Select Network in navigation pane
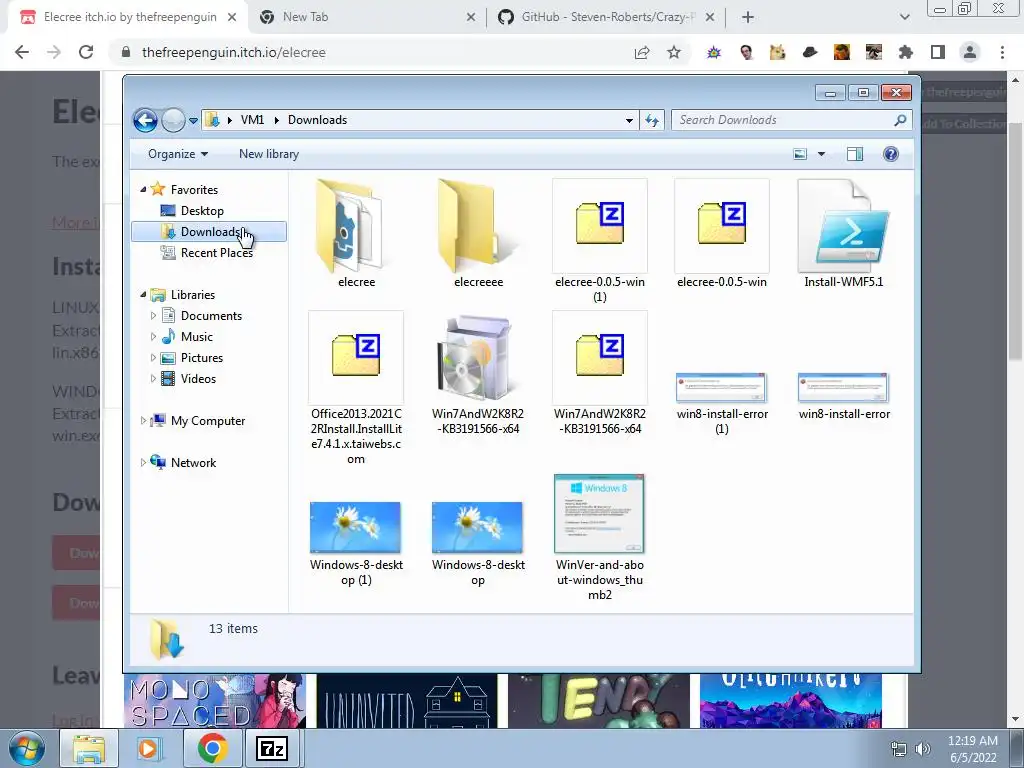1024x768 pixels. [193, 463]
